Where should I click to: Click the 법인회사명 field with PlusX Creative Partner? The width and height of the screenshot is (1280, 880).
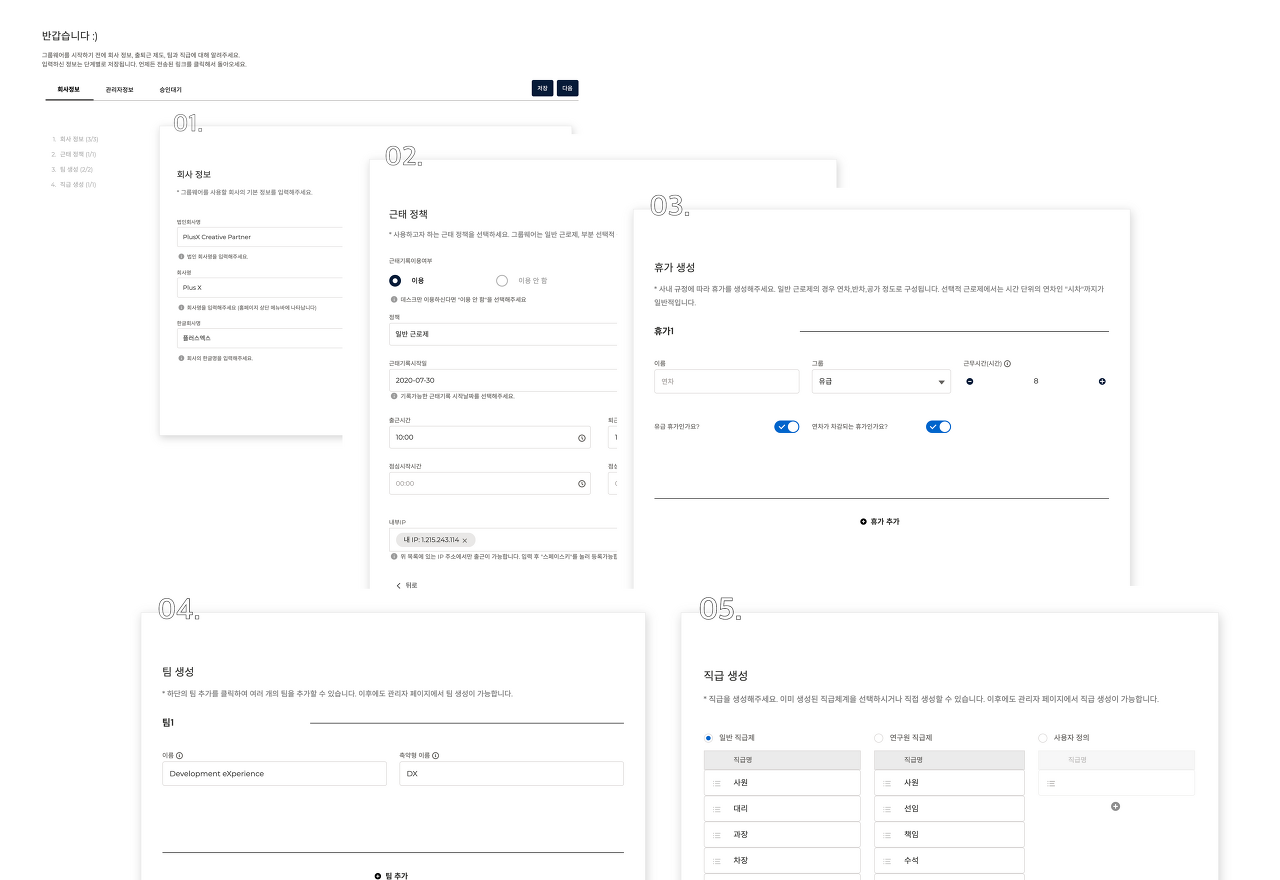coord(260,237)
